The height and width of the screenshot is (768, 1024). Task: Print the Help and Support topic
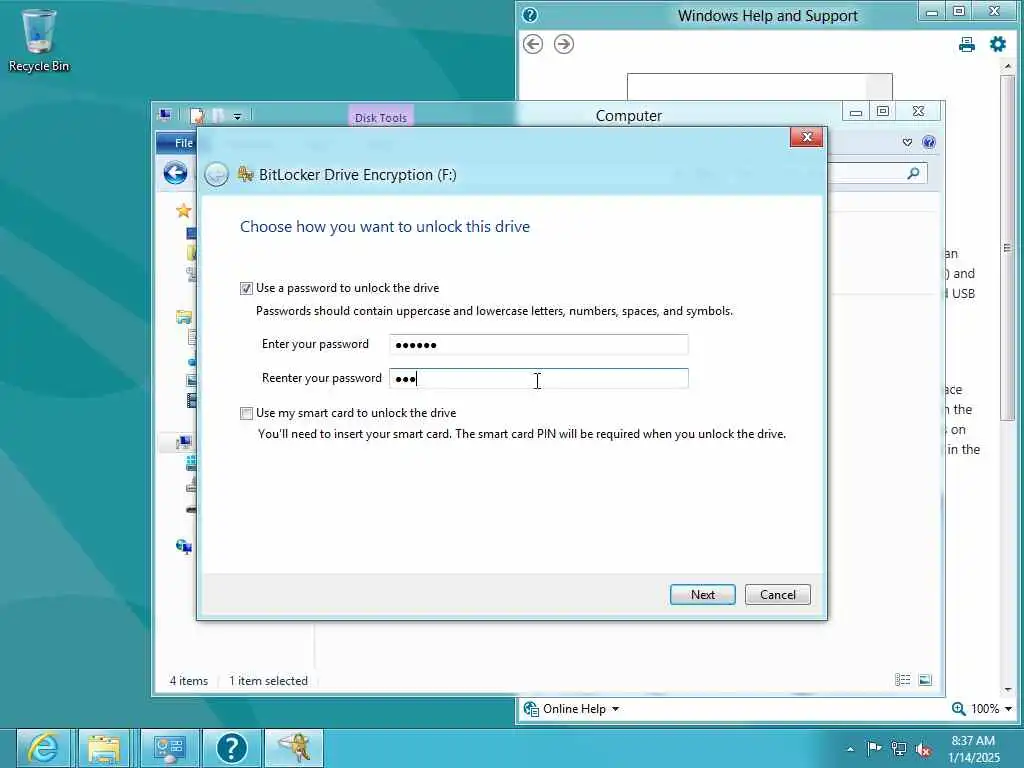tap(967, 44)
